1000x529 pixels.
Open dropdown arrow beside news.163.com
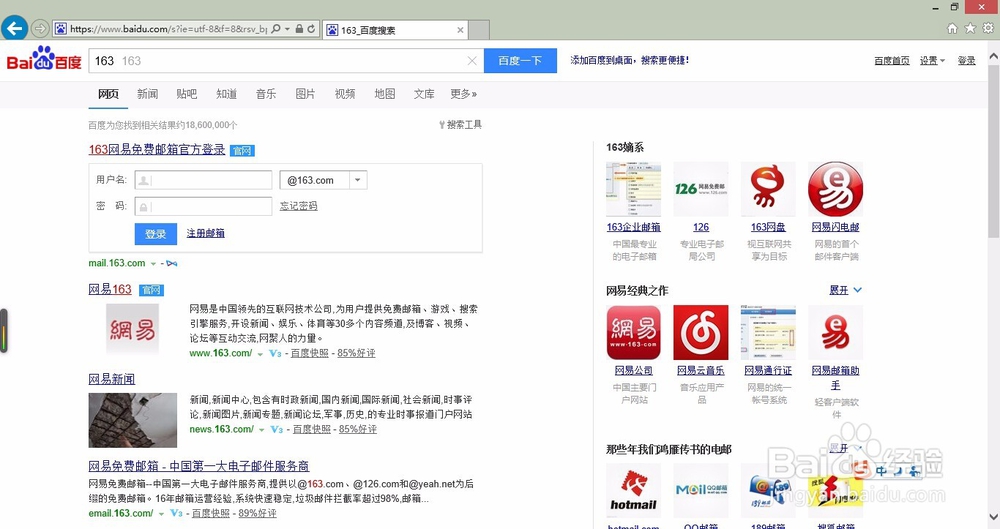261,430
